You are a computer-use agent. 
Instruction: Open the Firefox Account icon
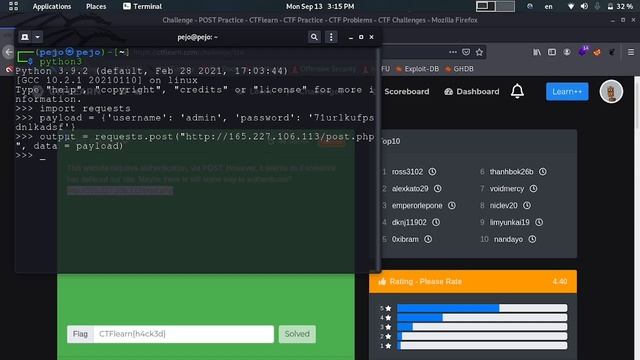(567, 52)
